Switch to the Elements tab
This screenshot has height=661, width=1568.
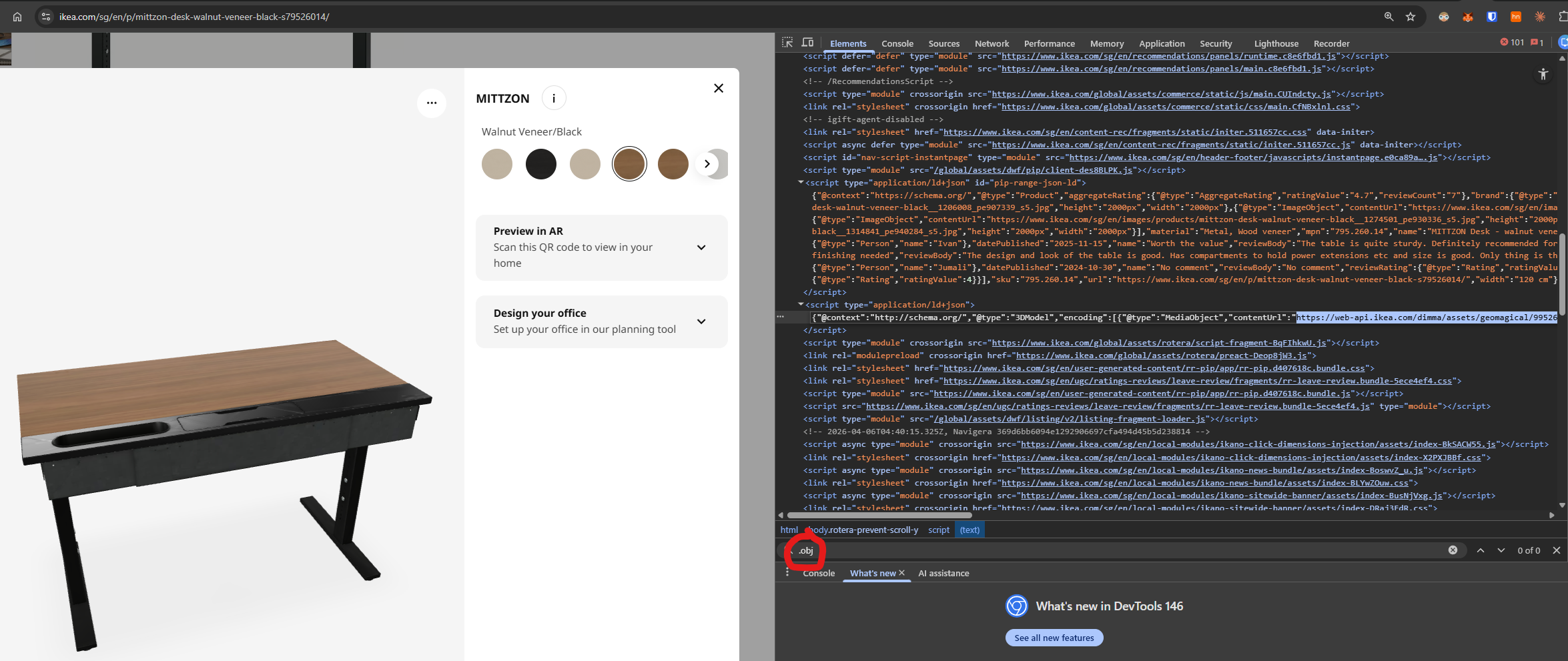pyautogui.click(x=848, y=43)
